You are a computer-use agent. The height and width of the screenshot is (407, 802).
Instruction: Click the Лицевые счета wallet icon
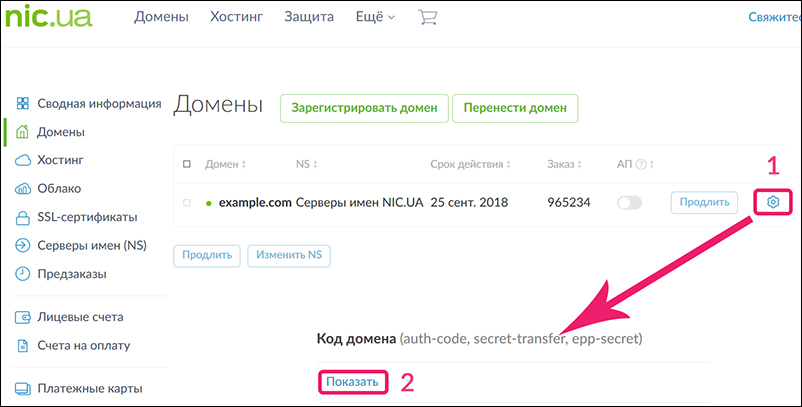click(x=23, y=317)
